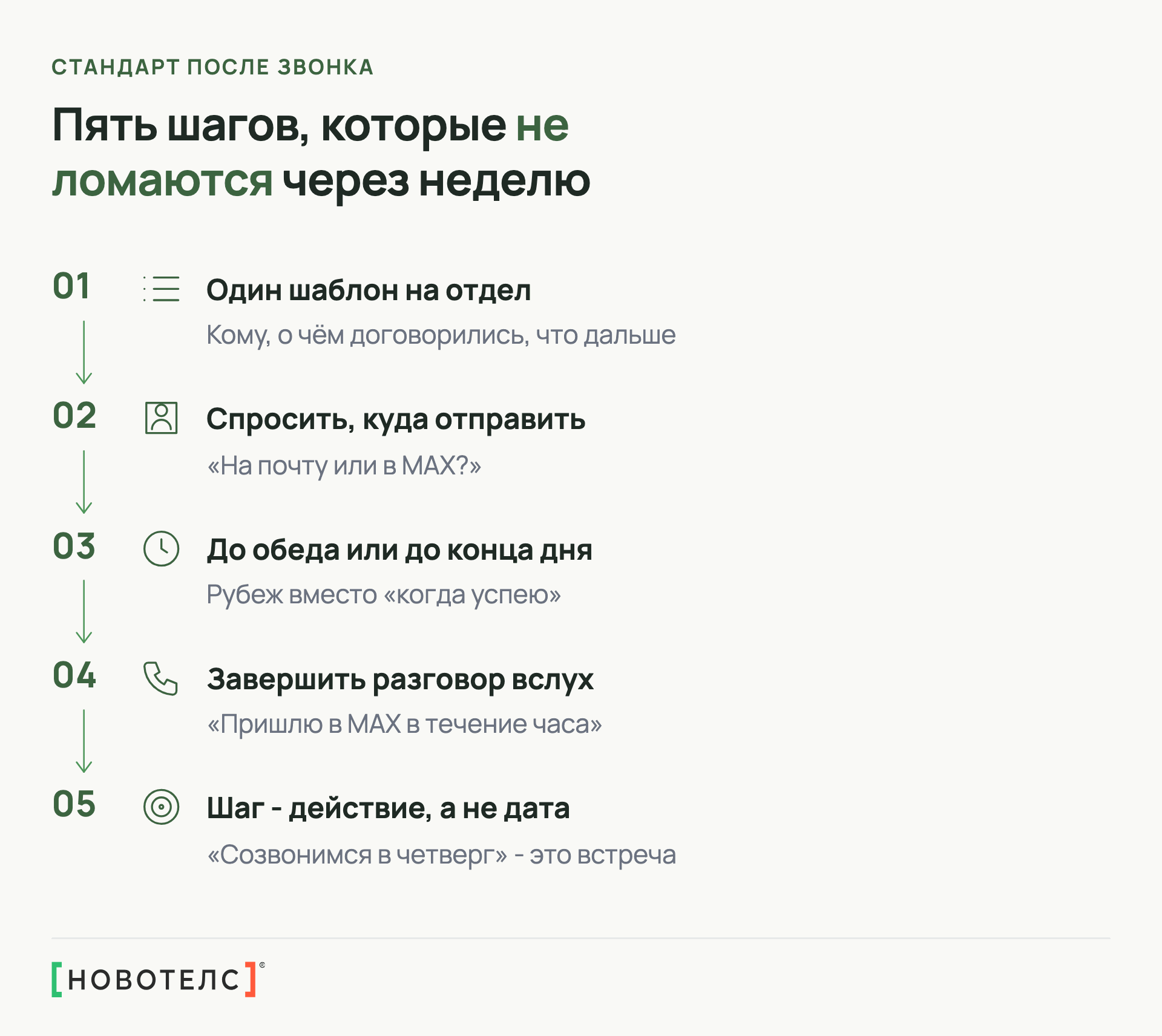
Task: Click the step number 03
Action: pos(74,546)
